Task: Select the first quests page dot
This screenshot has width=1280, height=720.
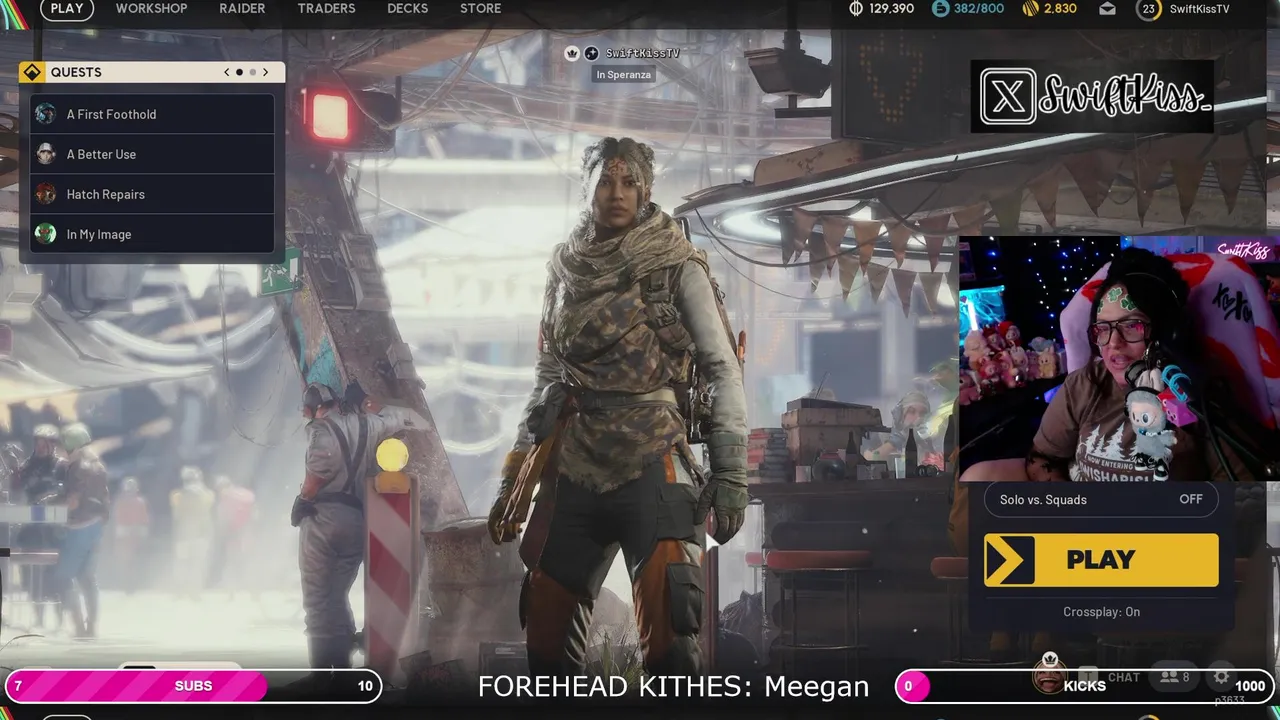Action: [239, 72]
